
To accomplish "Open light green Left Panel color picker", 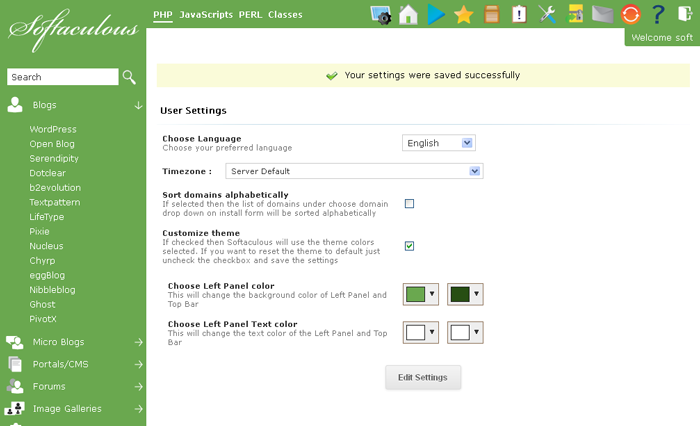I will coord(421,294).
